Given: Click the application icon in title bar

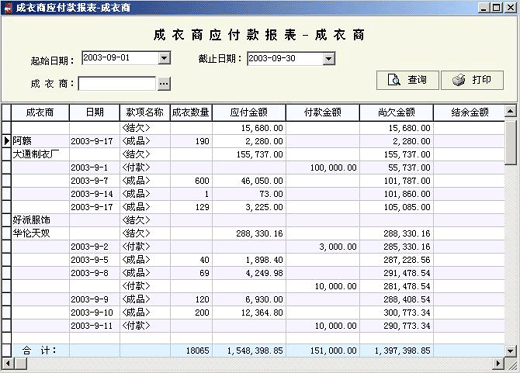Looking at the screenshot, I should [8, 7].
